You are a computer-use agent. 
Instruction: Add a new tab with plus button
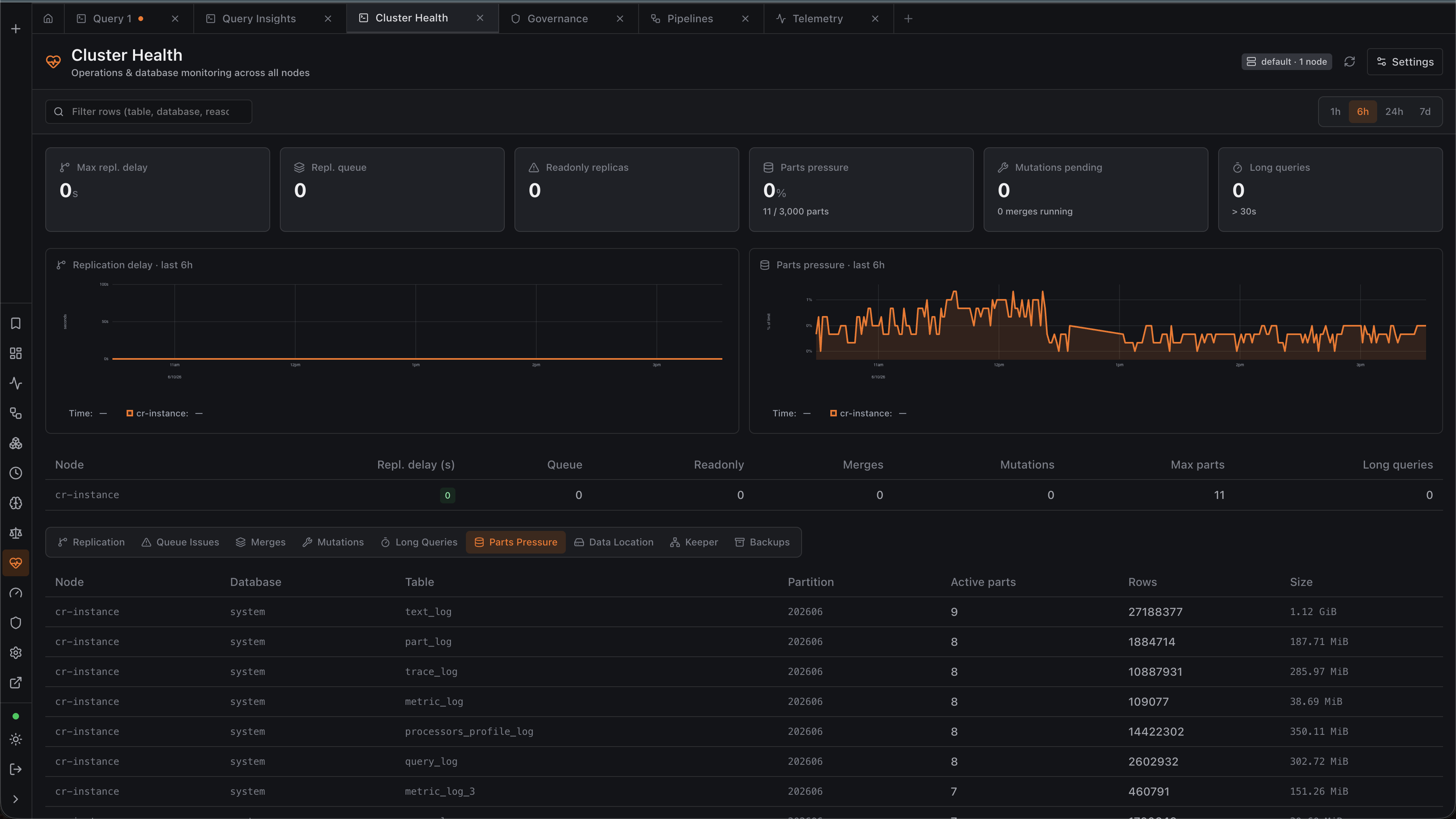(x=908, y=19)
